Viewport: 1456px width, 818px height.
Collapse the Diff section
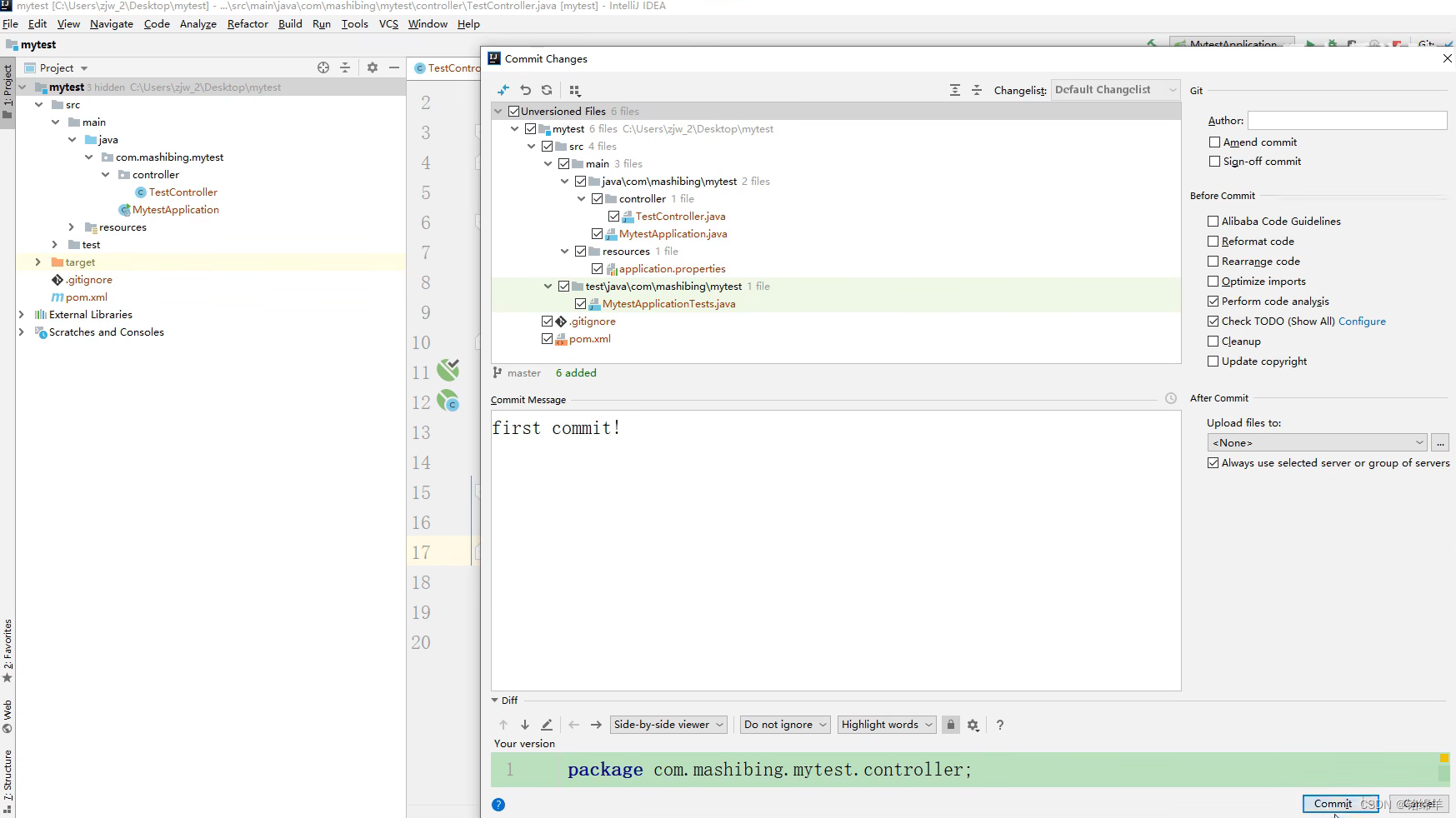tap(495, 701)
